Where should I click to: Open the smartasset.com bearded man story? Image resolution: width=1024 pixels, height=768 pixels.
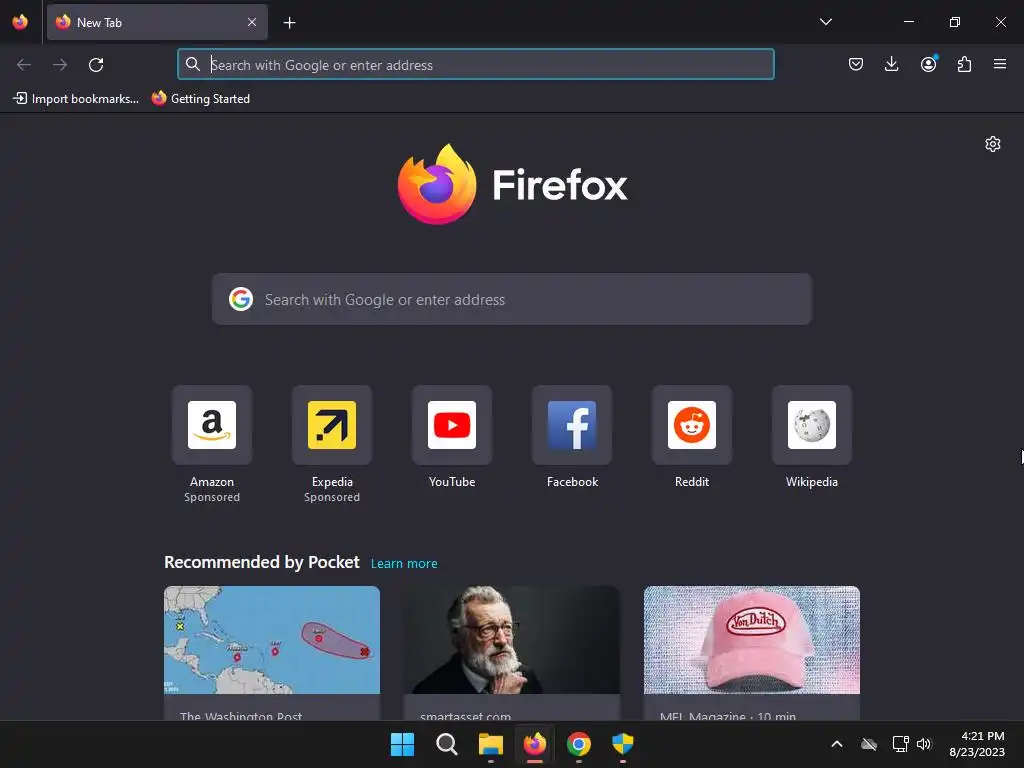pyautogui.click(x=512, y=653)
